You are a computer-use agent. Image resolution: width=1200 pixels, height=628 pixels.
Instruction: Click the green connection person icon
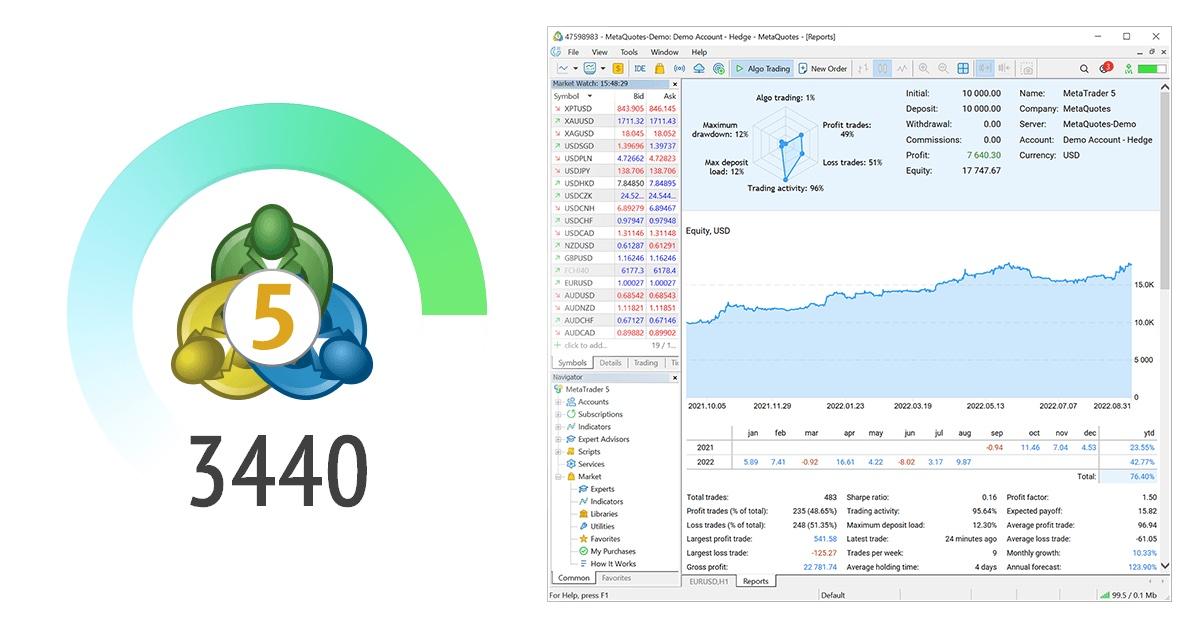pos(1128,69)
